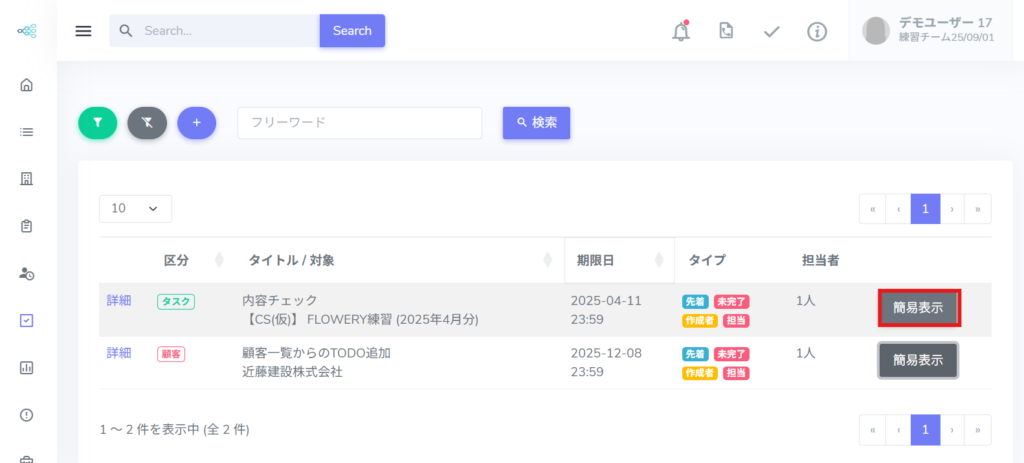Screen dimensions: 1024x463
Task: Click the フリーワード input field
Action: [x=359, y=123]
